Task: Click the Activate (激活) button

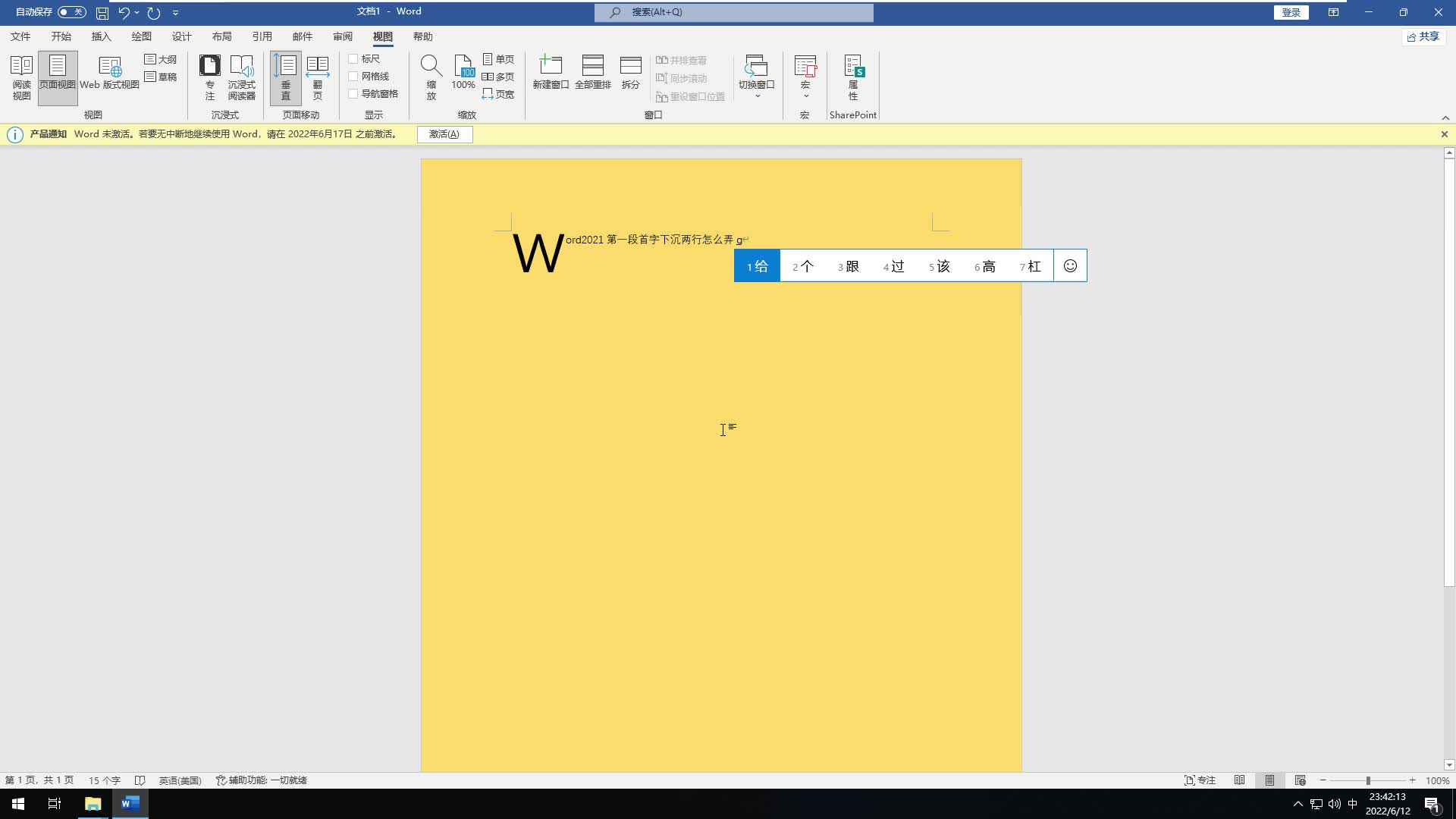Action: tap(444, 134)
